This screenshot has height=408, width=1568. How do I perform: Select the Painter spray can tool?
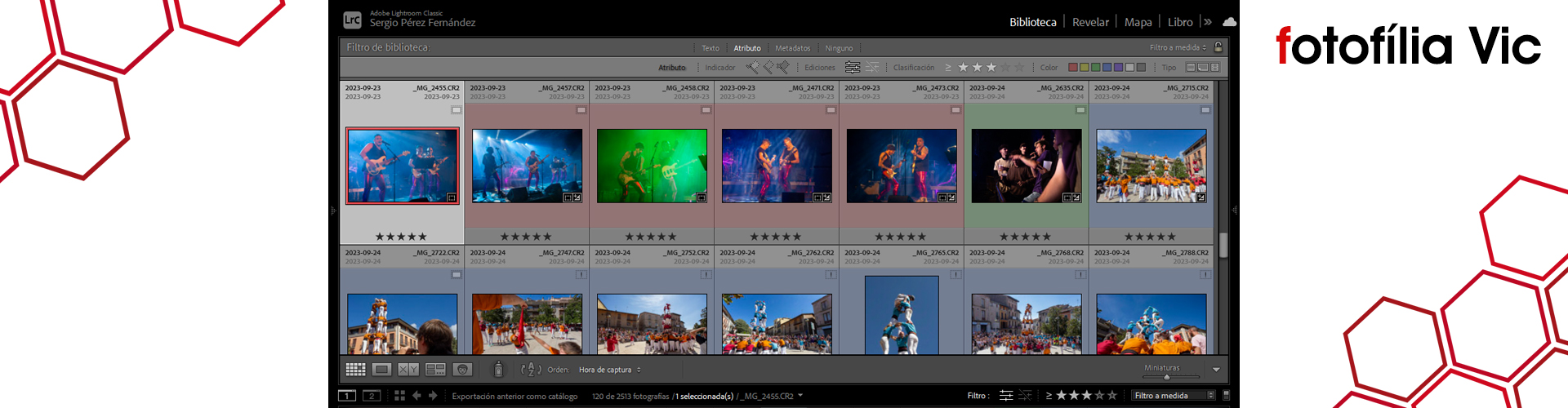coord(498,370)
